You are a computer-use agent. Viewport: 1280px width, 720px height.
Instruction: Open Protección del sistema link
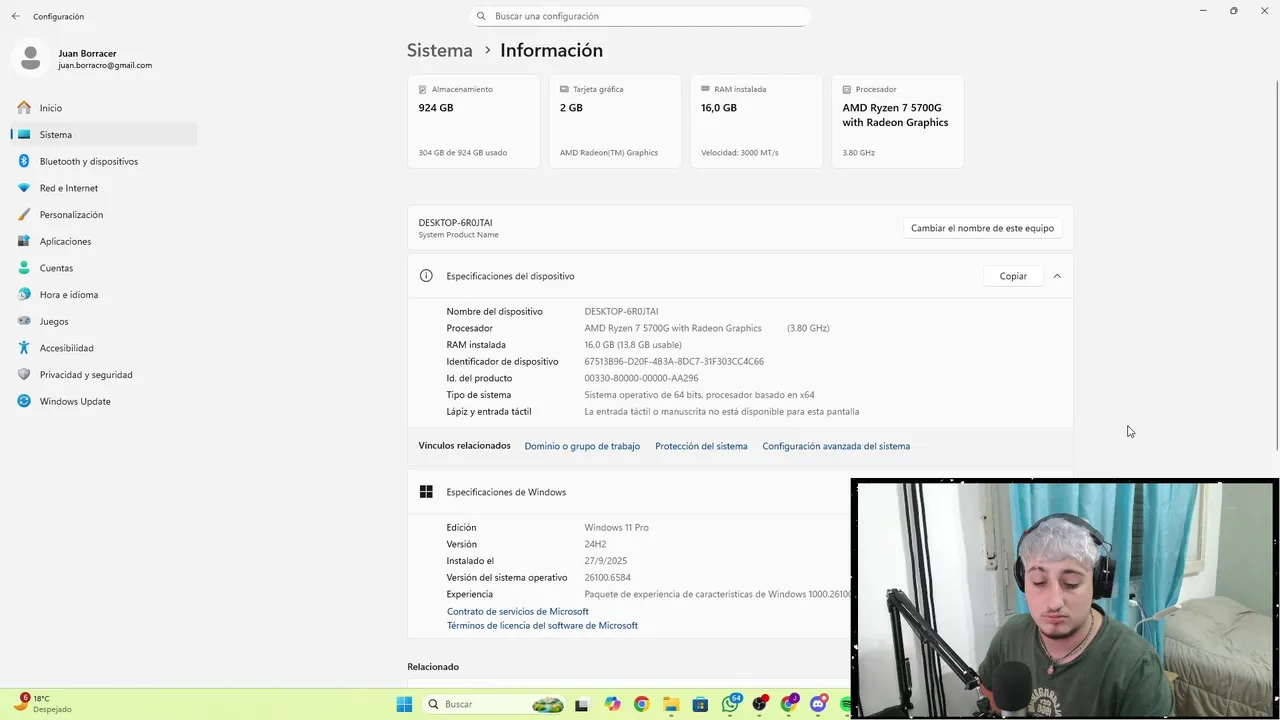point(701,446)
